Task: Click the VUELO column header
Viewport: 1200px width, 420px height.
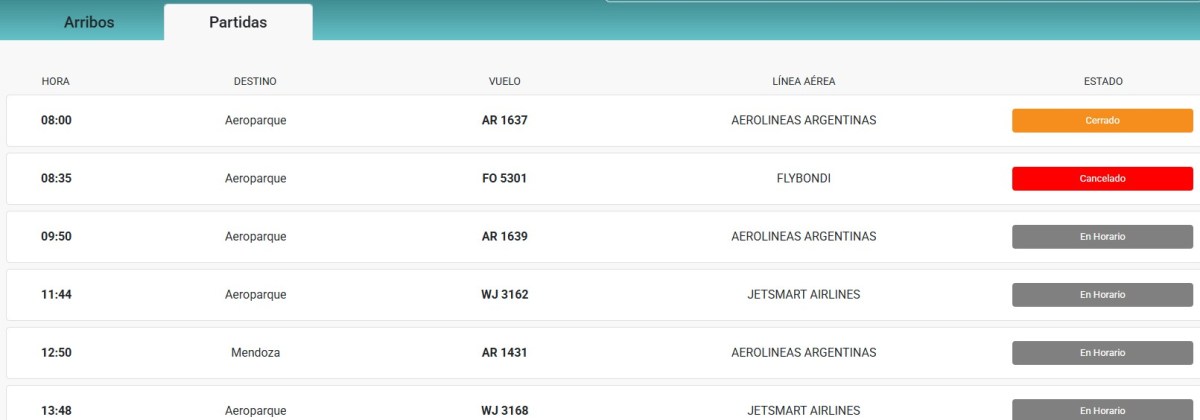Action: [x=504, y=81]
